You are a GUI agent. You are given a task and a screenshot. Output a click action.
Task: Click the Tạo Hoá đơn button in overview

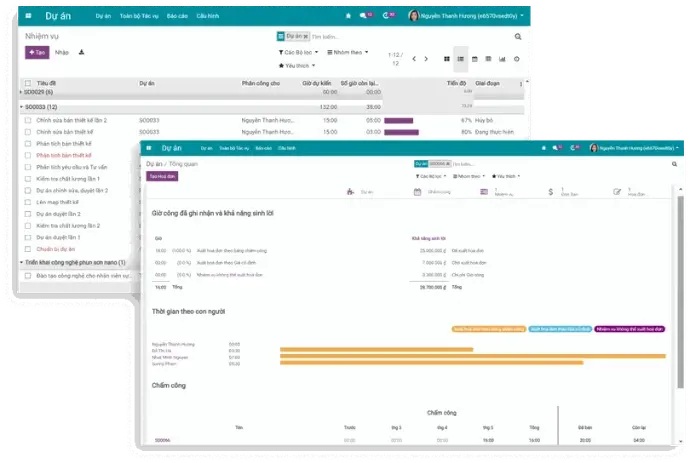(160, 175)
